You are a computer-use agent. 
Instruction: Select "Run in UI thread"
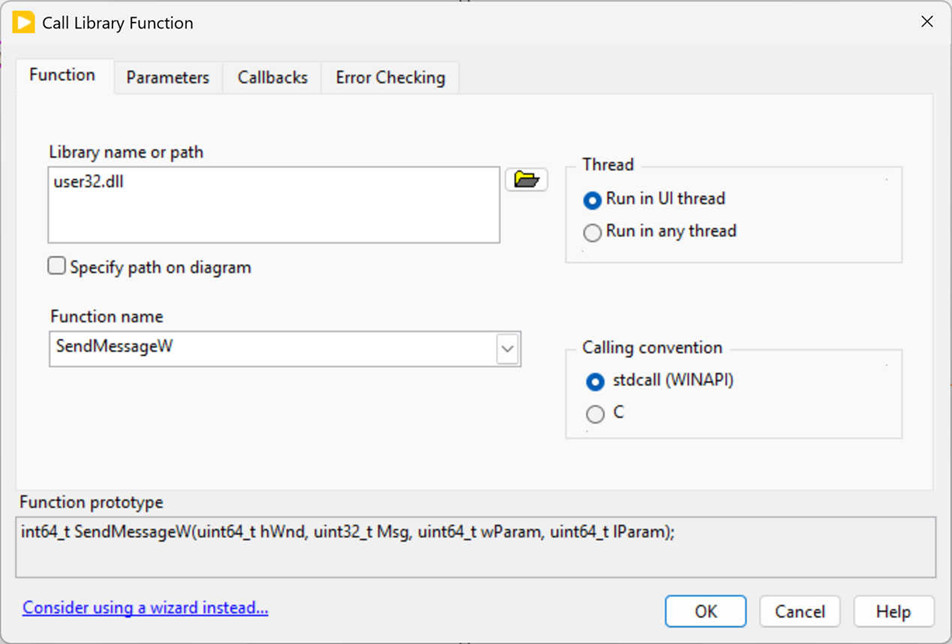tap(594, 199)
